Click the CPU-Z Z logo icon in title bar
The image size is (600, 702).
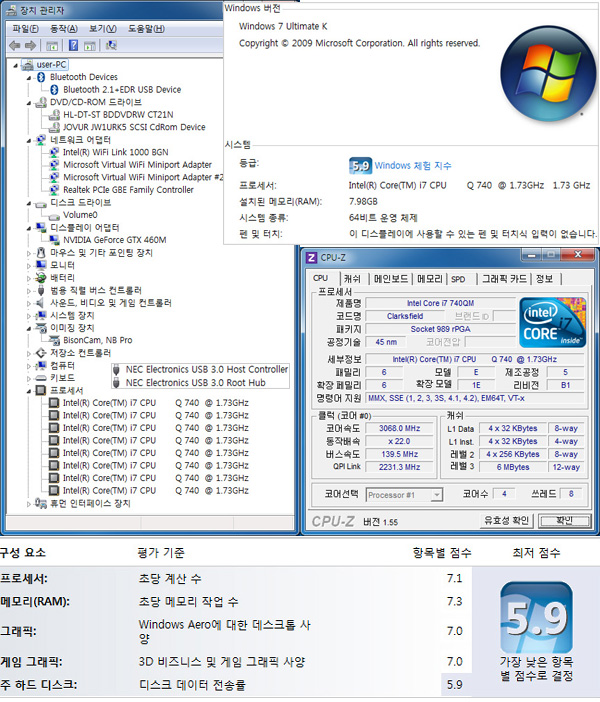[x=311, y=258]
